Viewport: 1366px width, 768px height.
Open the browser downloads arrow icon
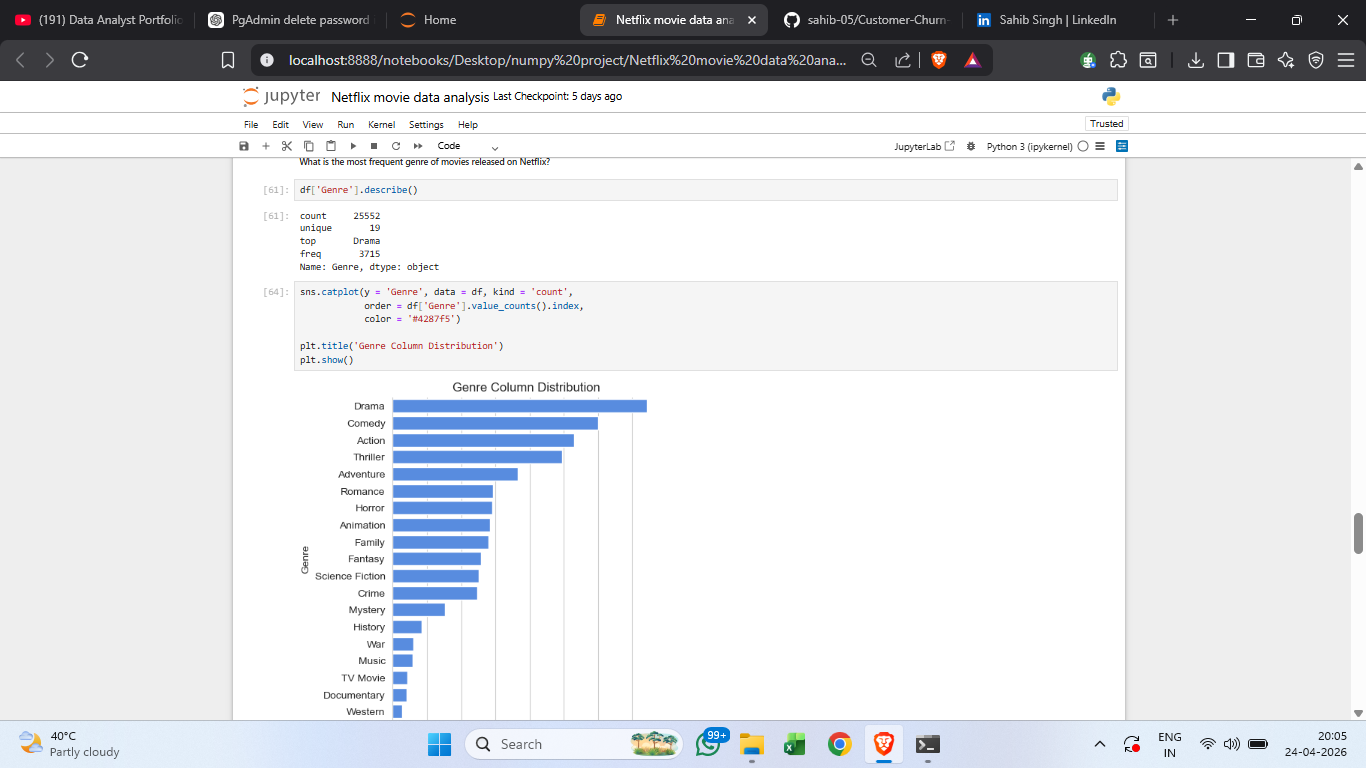coord(1196,60)
